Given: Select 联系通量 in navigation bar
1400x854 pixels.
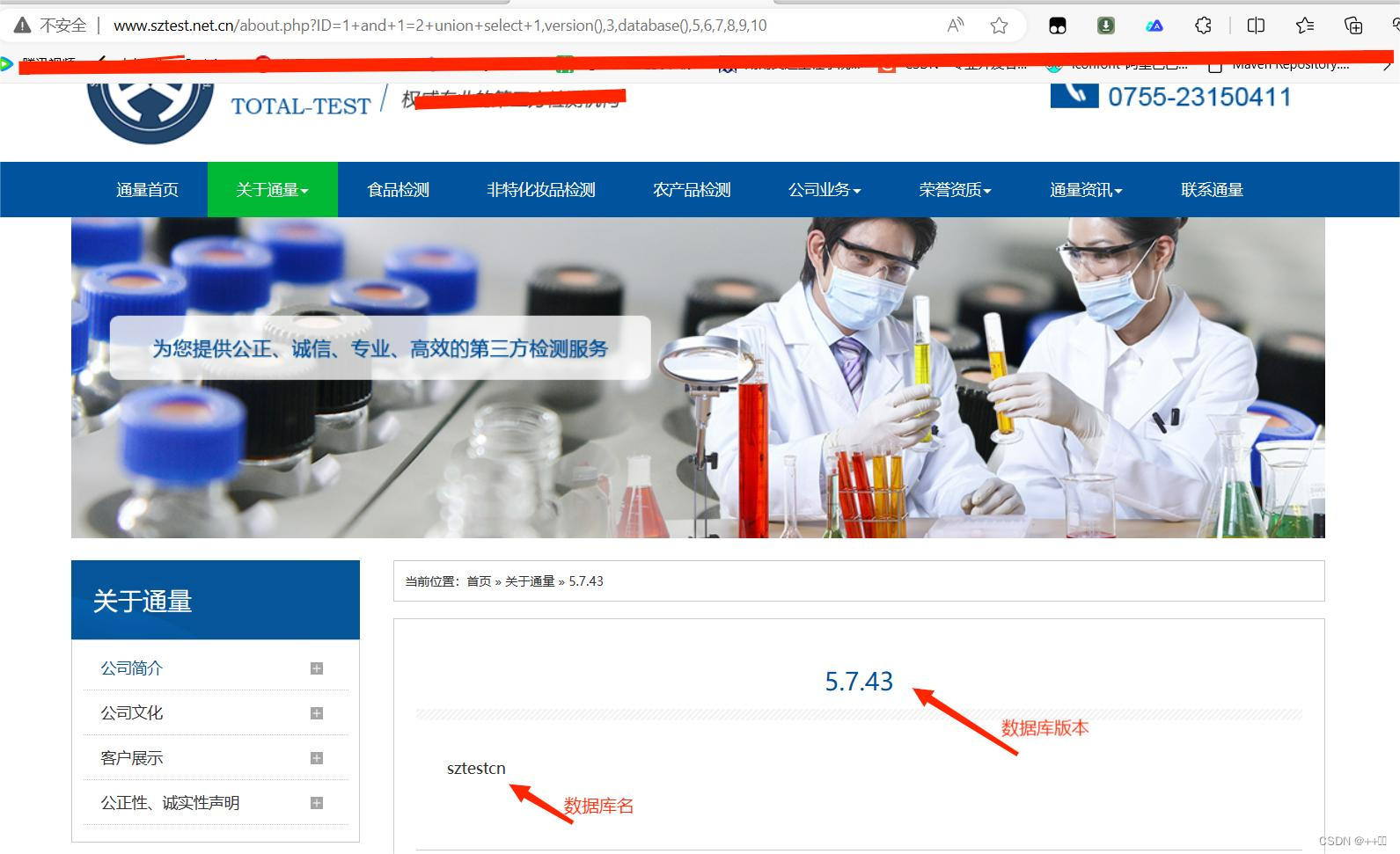Looking at the screenshot, I should tap(1212, 189).
